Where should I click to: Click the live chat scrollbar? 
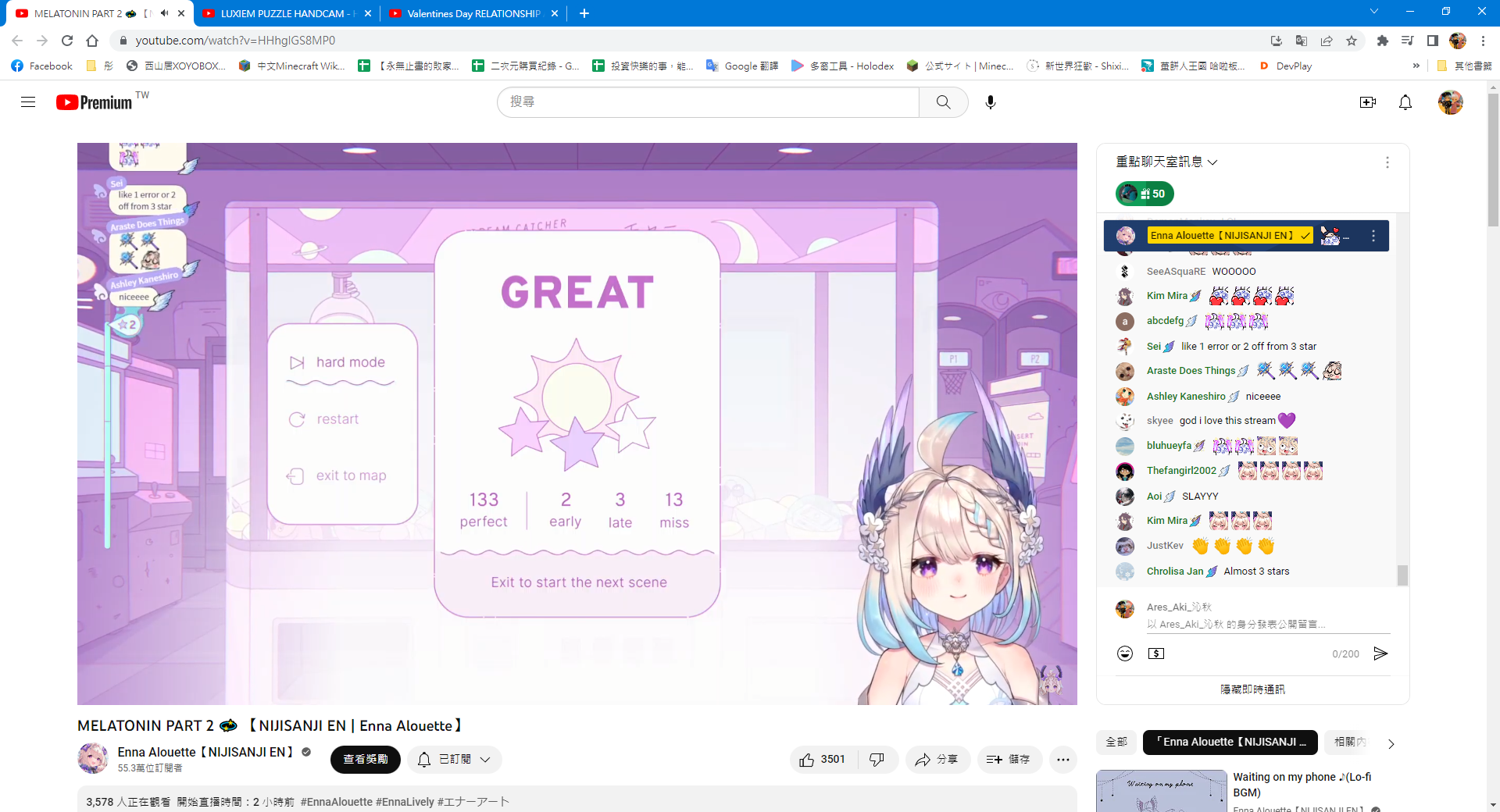coord(1402,575)
